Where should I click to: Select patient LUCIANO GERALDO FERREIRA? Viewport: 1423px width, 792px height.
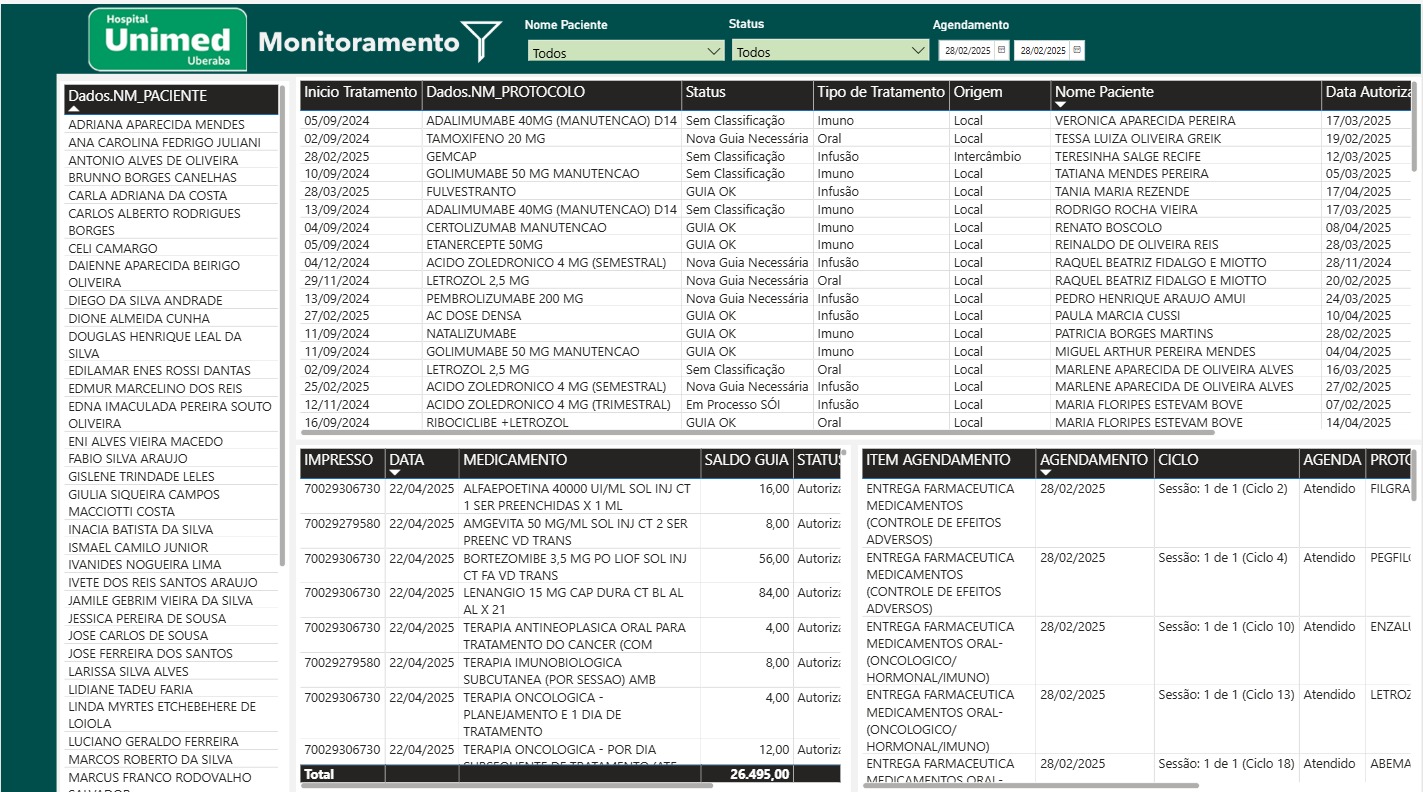(153, 742)
